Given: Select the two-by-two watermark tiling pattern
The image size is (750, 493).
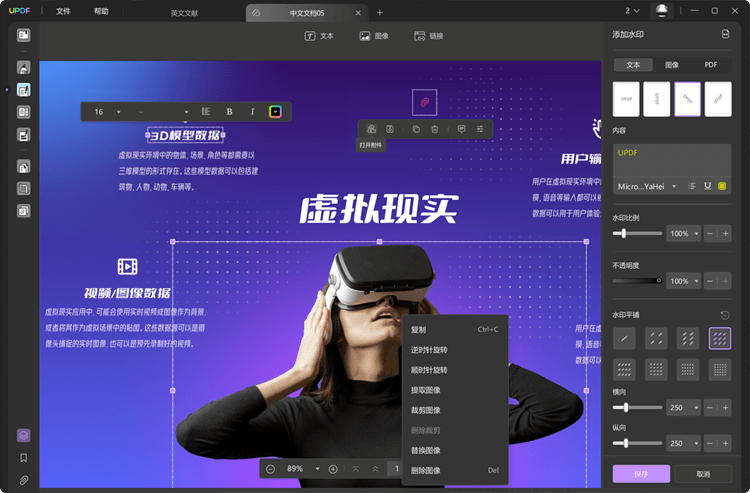Looking at the screenshot, I should coord(656,339).
